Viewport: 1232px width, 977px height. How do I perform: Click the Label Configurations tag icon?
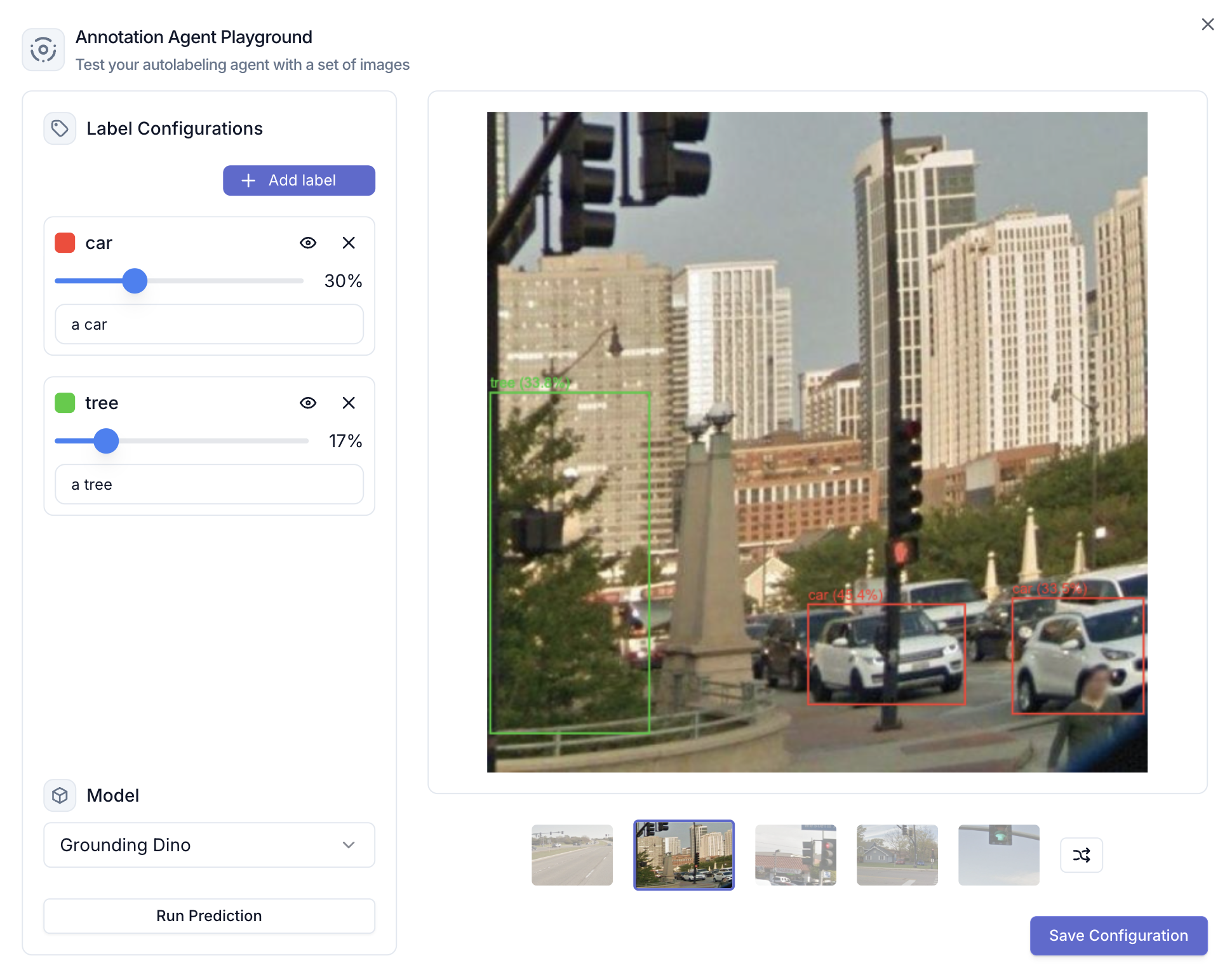60,129
